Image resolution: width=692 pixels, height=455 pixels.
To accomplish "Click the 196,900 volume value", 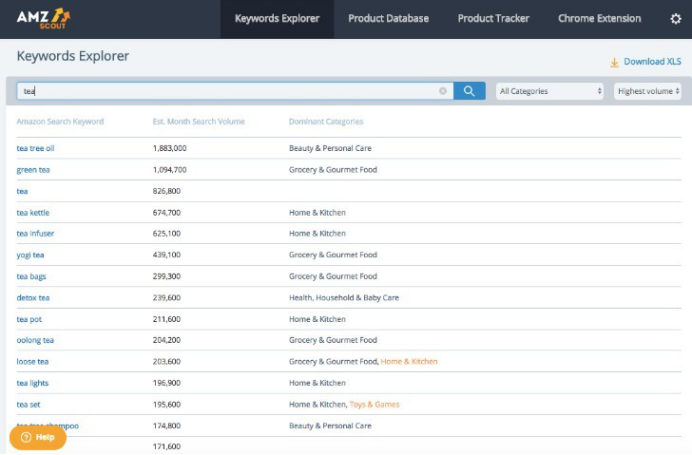I will [x=167, y=383].
